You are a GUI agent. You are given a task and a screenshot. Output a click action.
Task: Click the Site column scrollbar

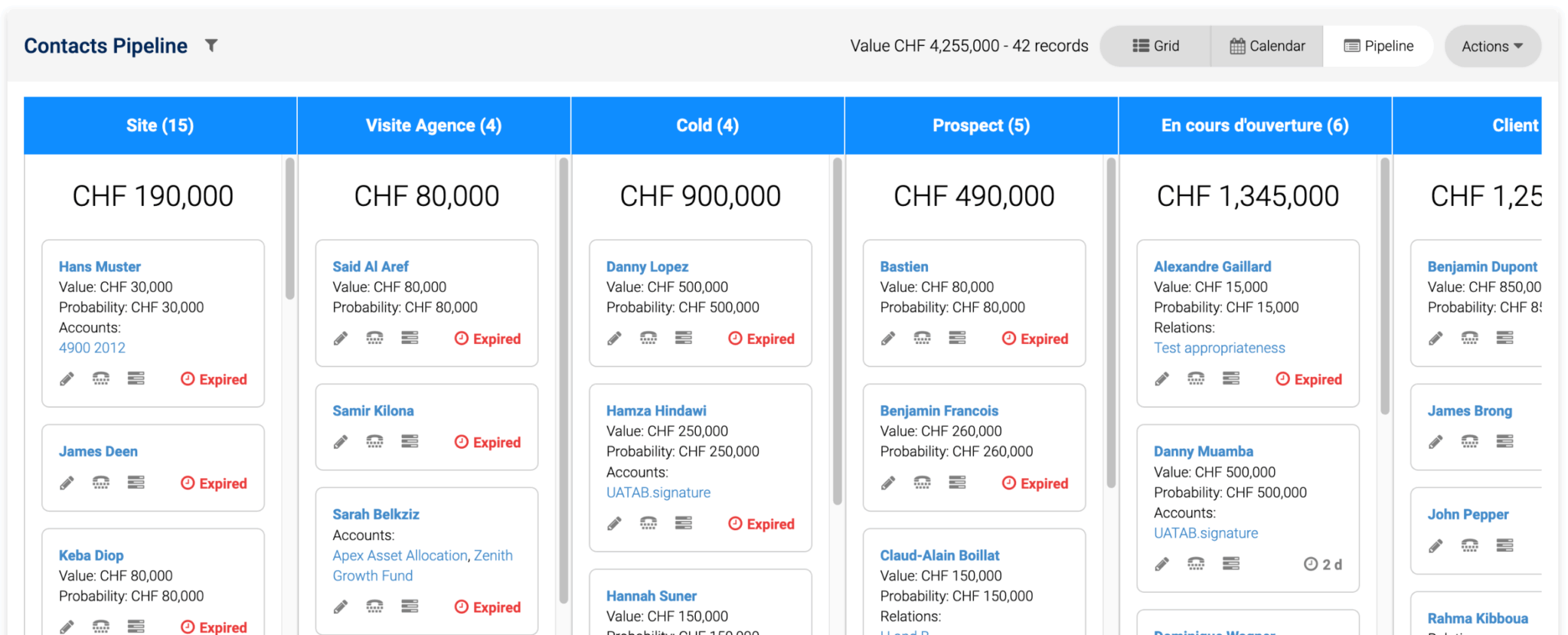[x=290, y=228]
